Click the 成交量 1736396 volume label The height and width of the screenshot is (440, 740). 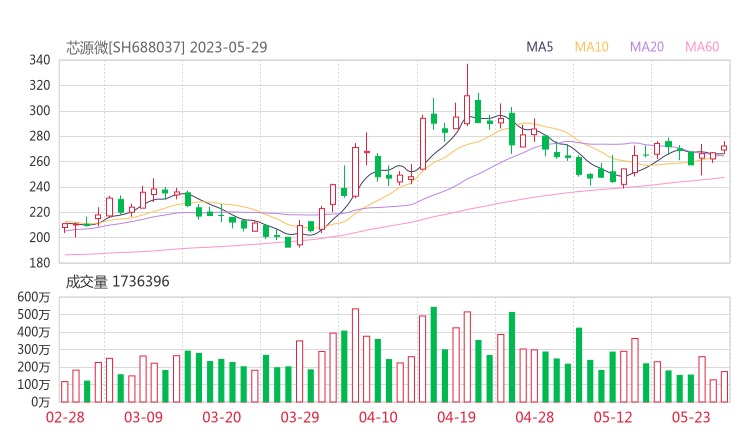[x=118, y=282]
